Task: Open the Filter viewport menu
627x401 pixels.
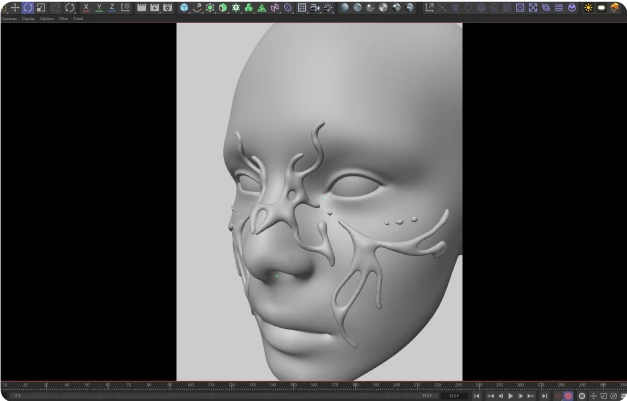Action: [x=64, y=19]
